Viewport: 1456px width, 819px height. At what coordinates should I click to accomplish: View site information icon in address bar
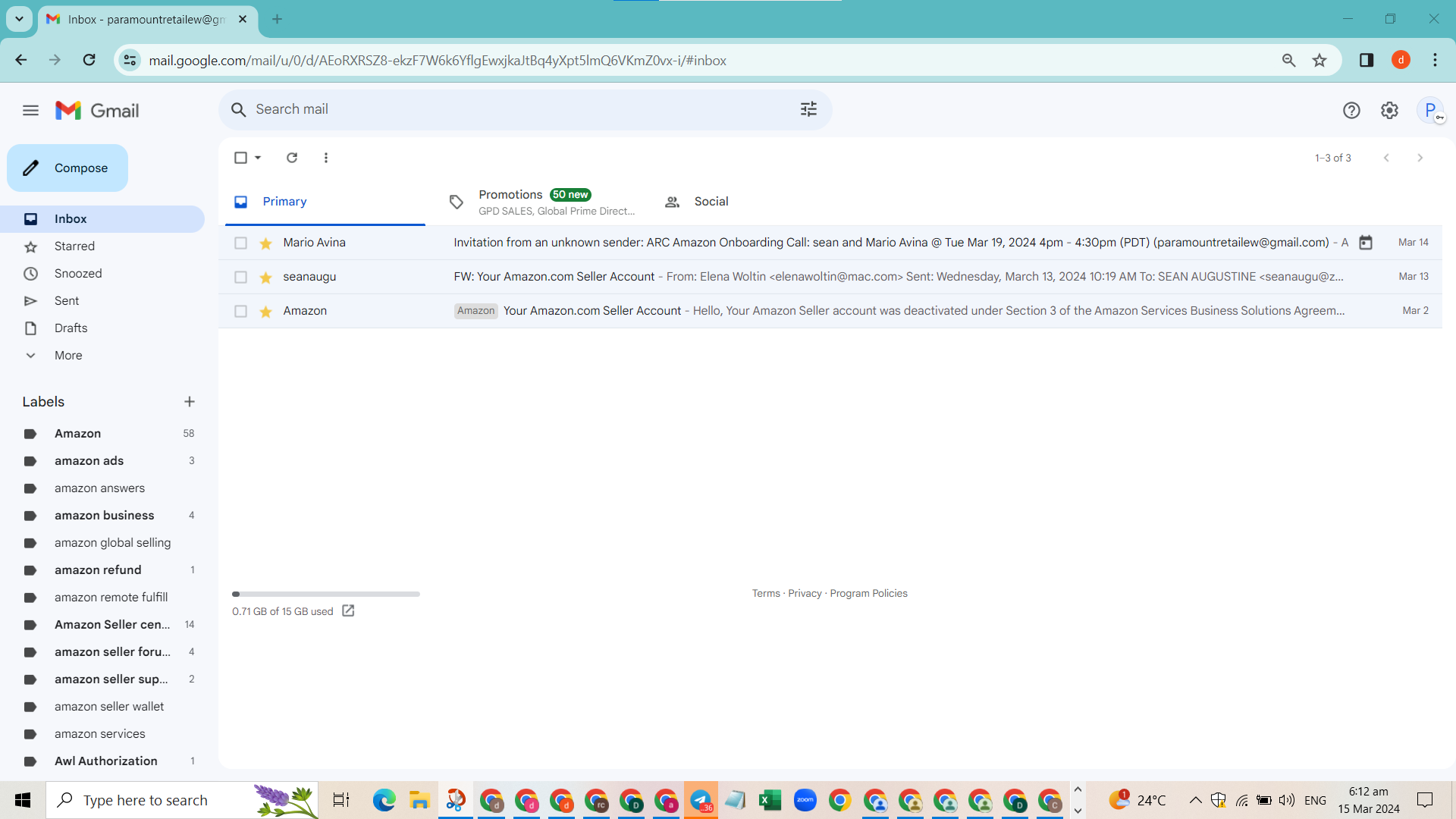coord(130,60)
